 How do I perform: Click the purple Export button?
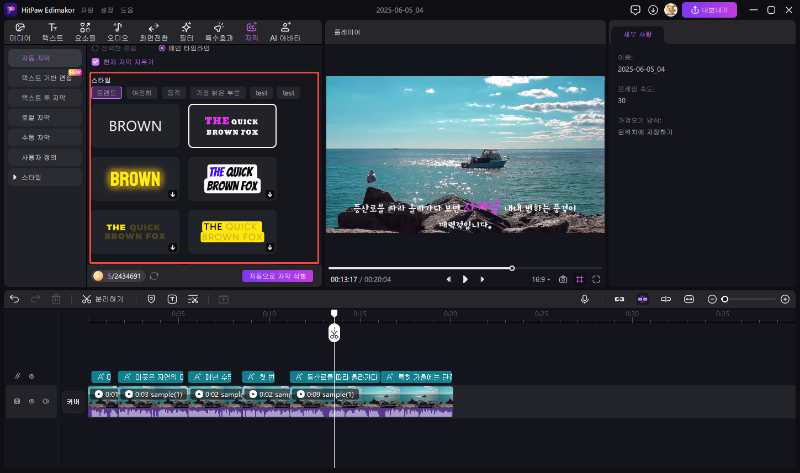click(x=709, y=10)
